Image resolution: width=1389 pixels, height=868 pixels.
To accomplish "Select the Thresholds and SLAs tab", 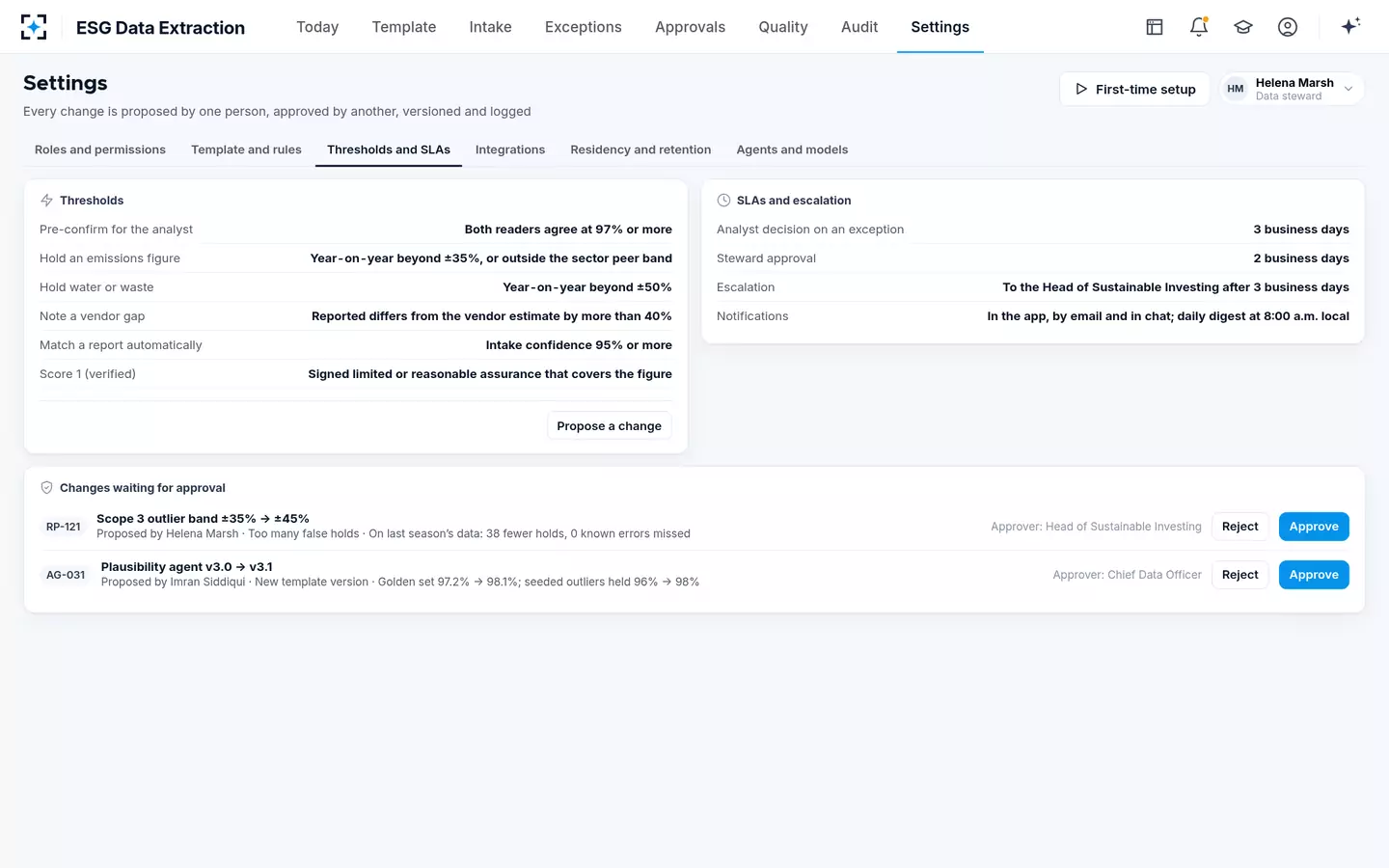I will click(x=389, y=149).
